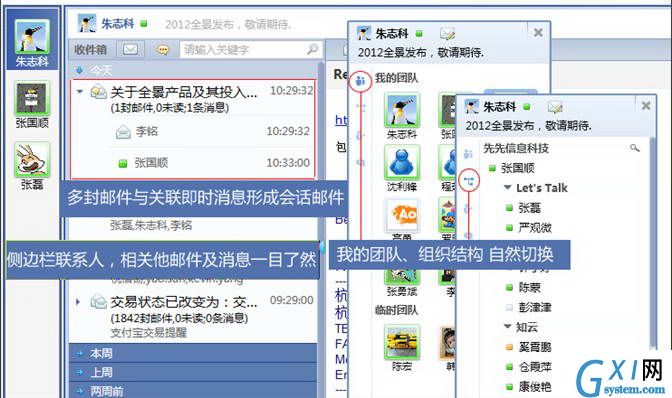
Task: Open 陈宏 thumbnail under 临时团队
Action: point(402,342)
